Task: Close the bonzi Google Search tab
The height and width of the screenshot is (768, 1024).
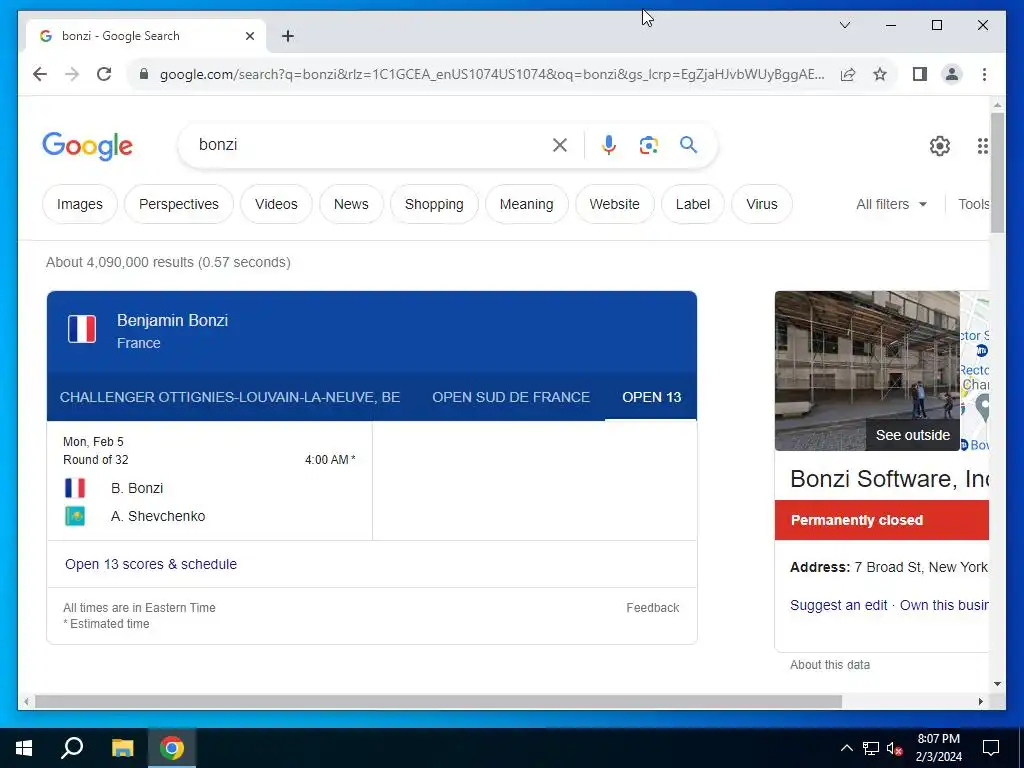Action: point(249,36)
